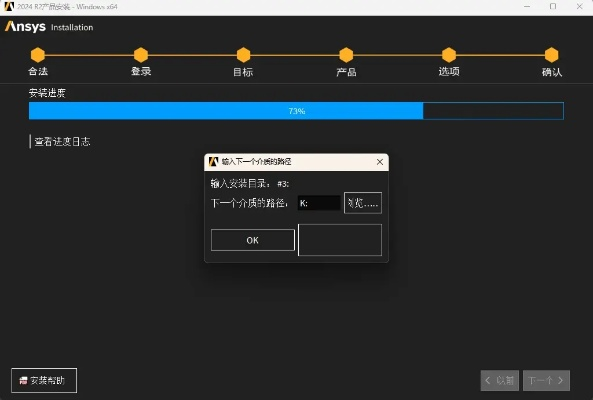The width and height of the screenshot is (593, 400).
Task: Click the 安装进度 label
Action: pos(47,93)
